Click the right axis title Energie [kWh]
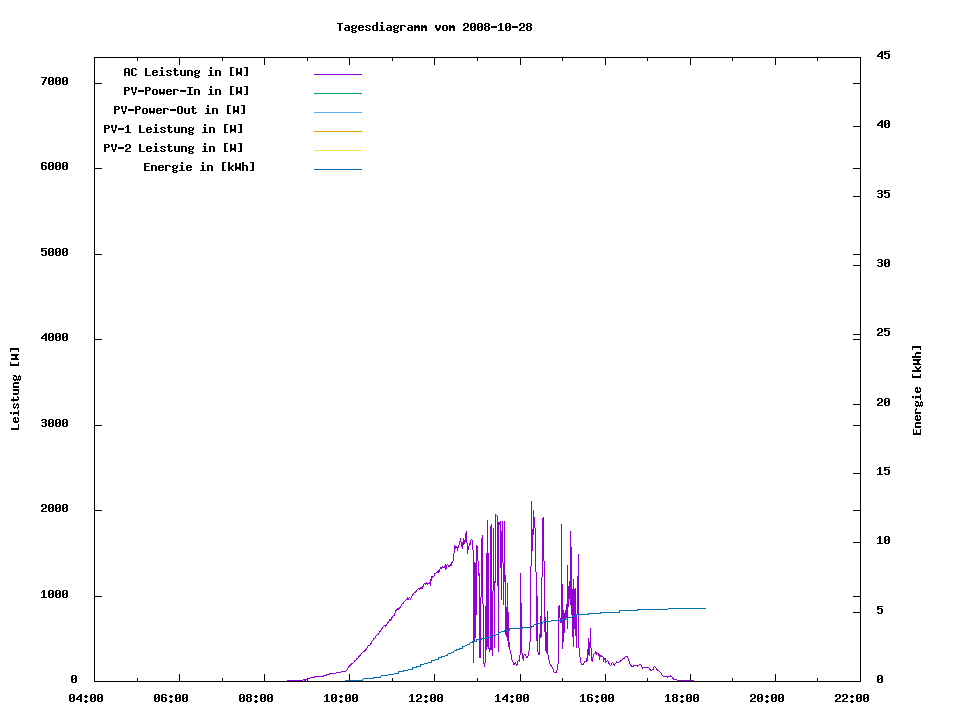 tap(917, 390)
